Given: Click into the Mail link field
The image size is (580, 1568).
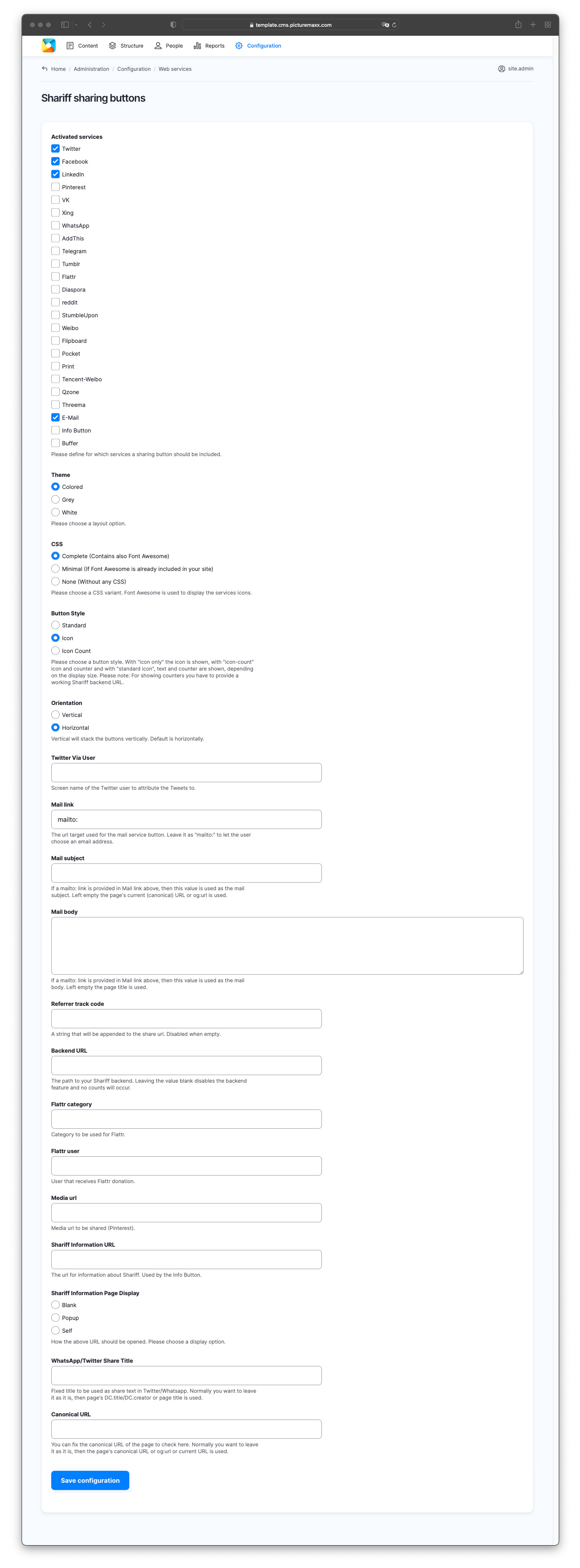Looking at the screenshot, I should coord(187,819).
